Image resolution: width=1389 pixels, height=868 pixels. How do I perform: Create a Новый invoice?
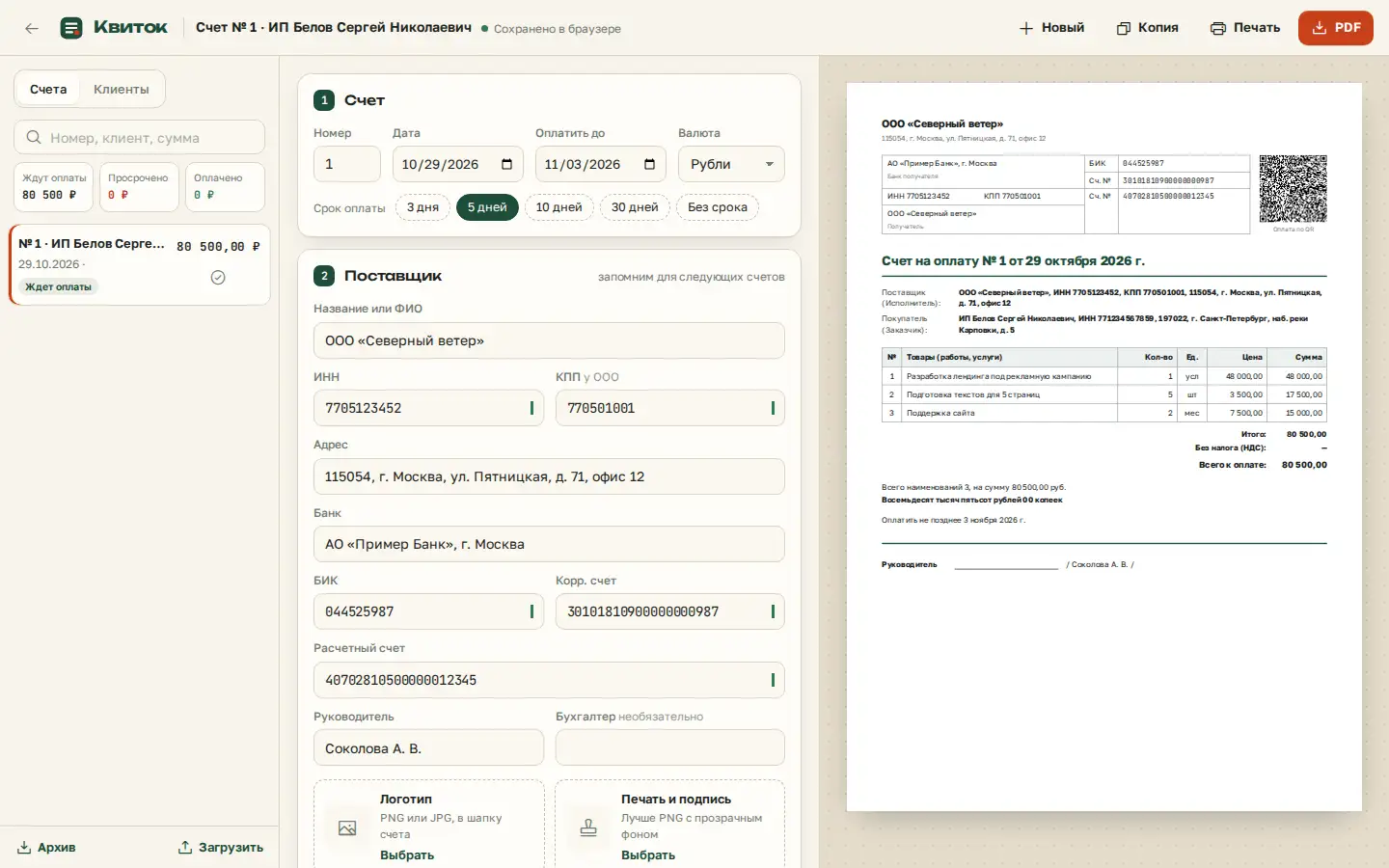[1051, 28]
